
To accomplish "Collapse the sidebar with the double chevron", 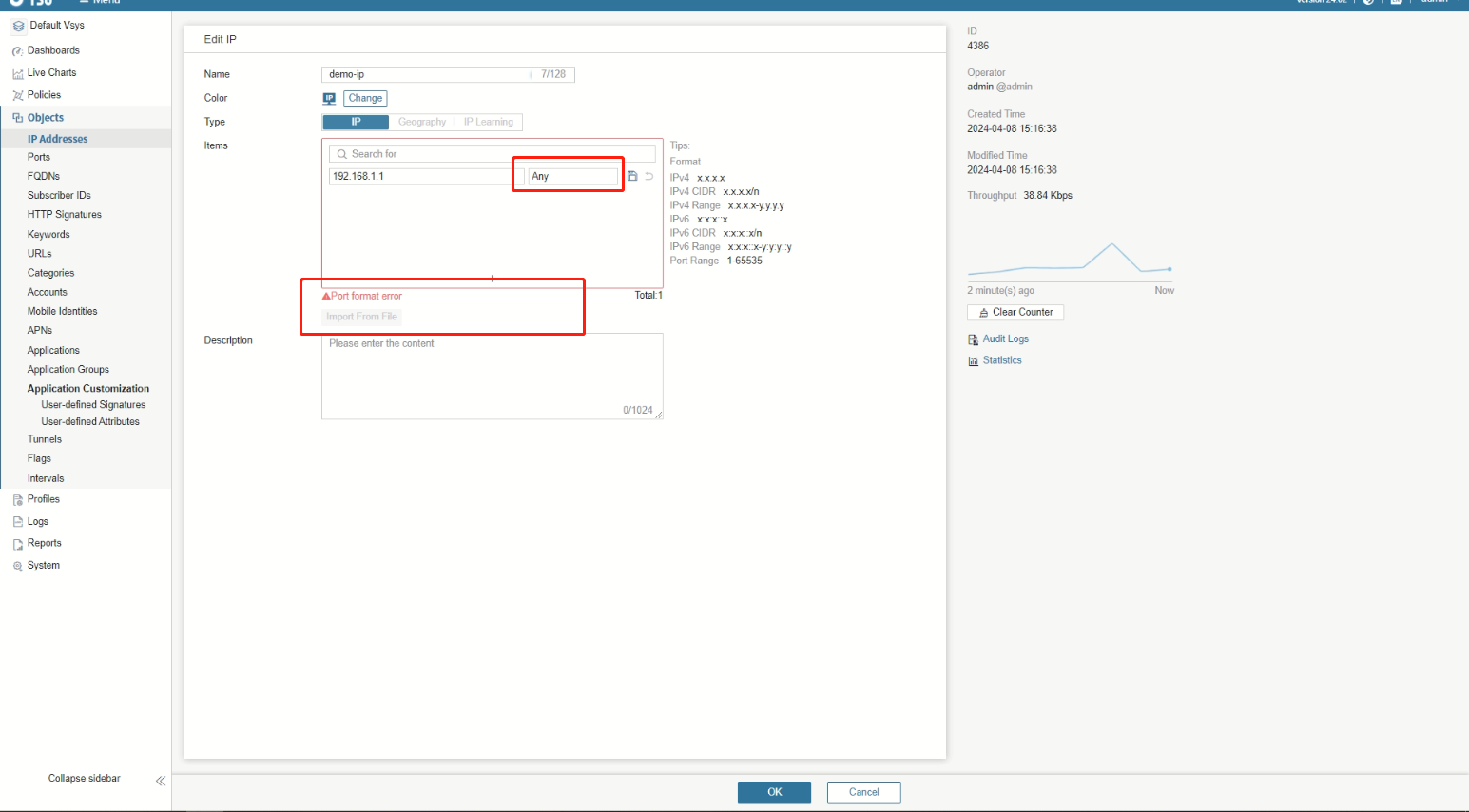I will tap(161, 781).
